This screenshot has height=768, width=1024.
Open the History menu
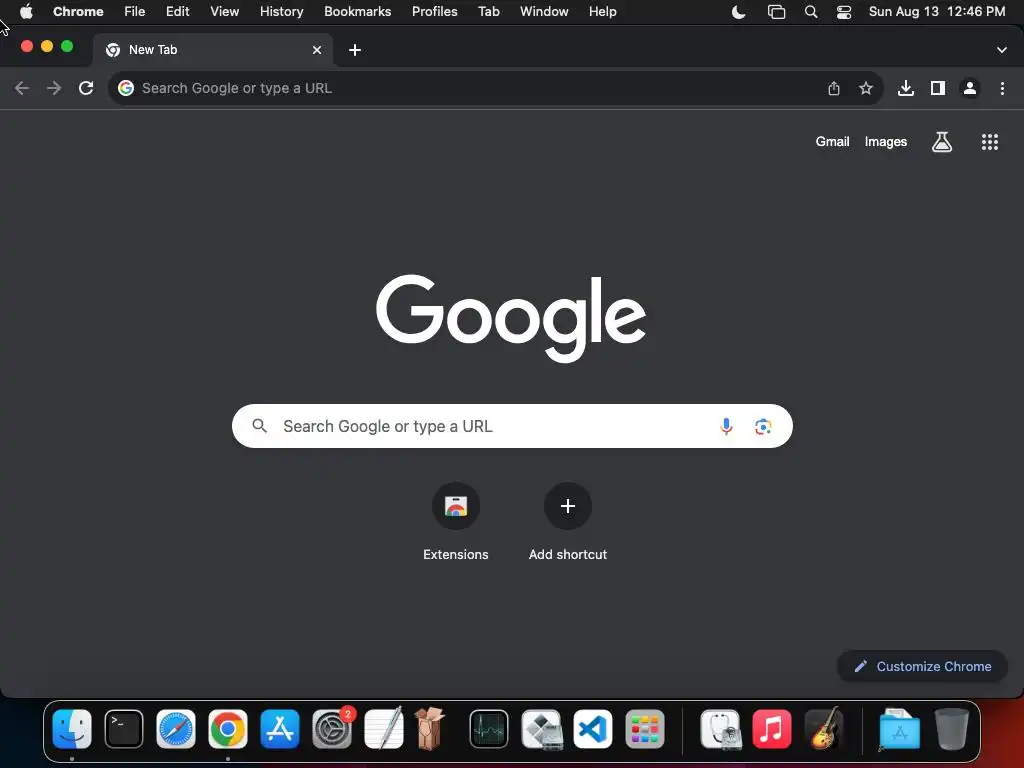(281, 12)
